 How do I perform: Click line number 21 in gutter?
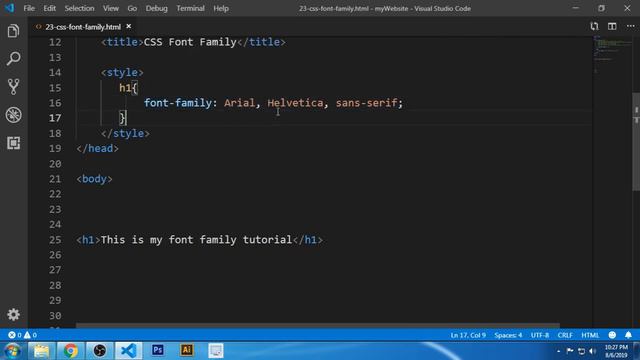[55, 179]
